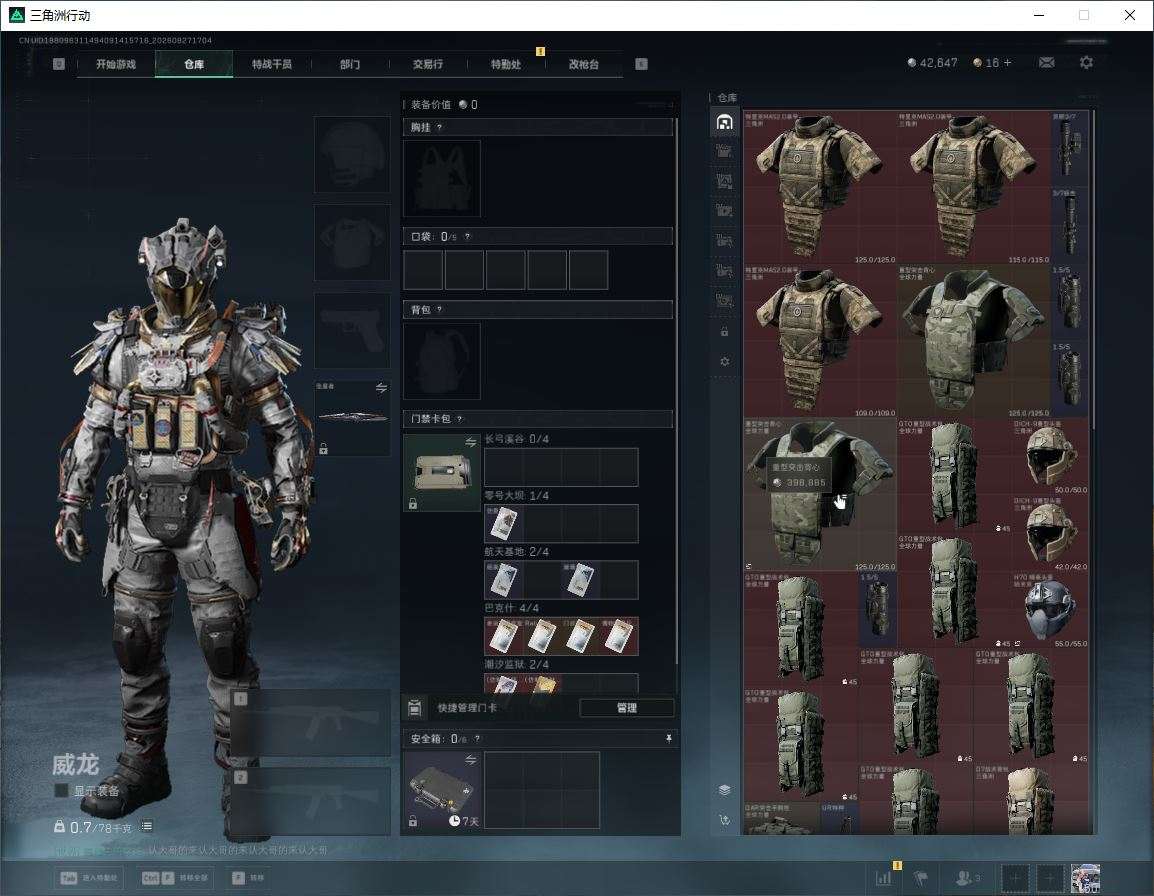The width and height of the screenshot is (1154, 896).
Task: Click the 快捷管理门卡 icon
Action: click(414, 708)
